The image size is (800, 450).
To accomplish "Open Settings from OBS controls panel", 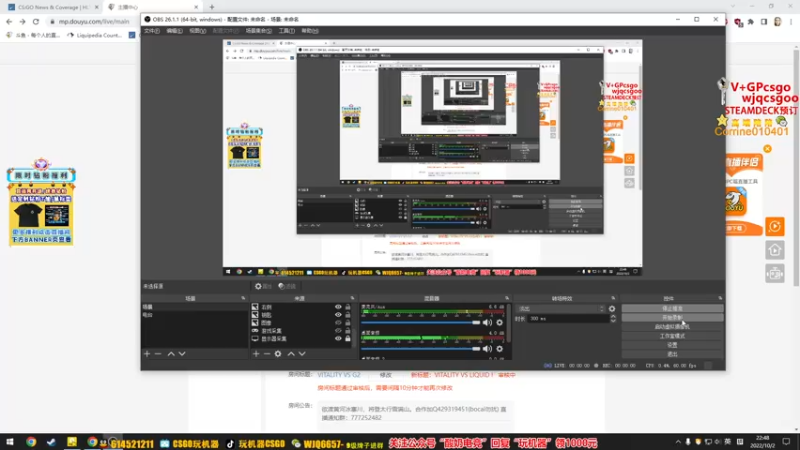I will click(x=672, y=345).
